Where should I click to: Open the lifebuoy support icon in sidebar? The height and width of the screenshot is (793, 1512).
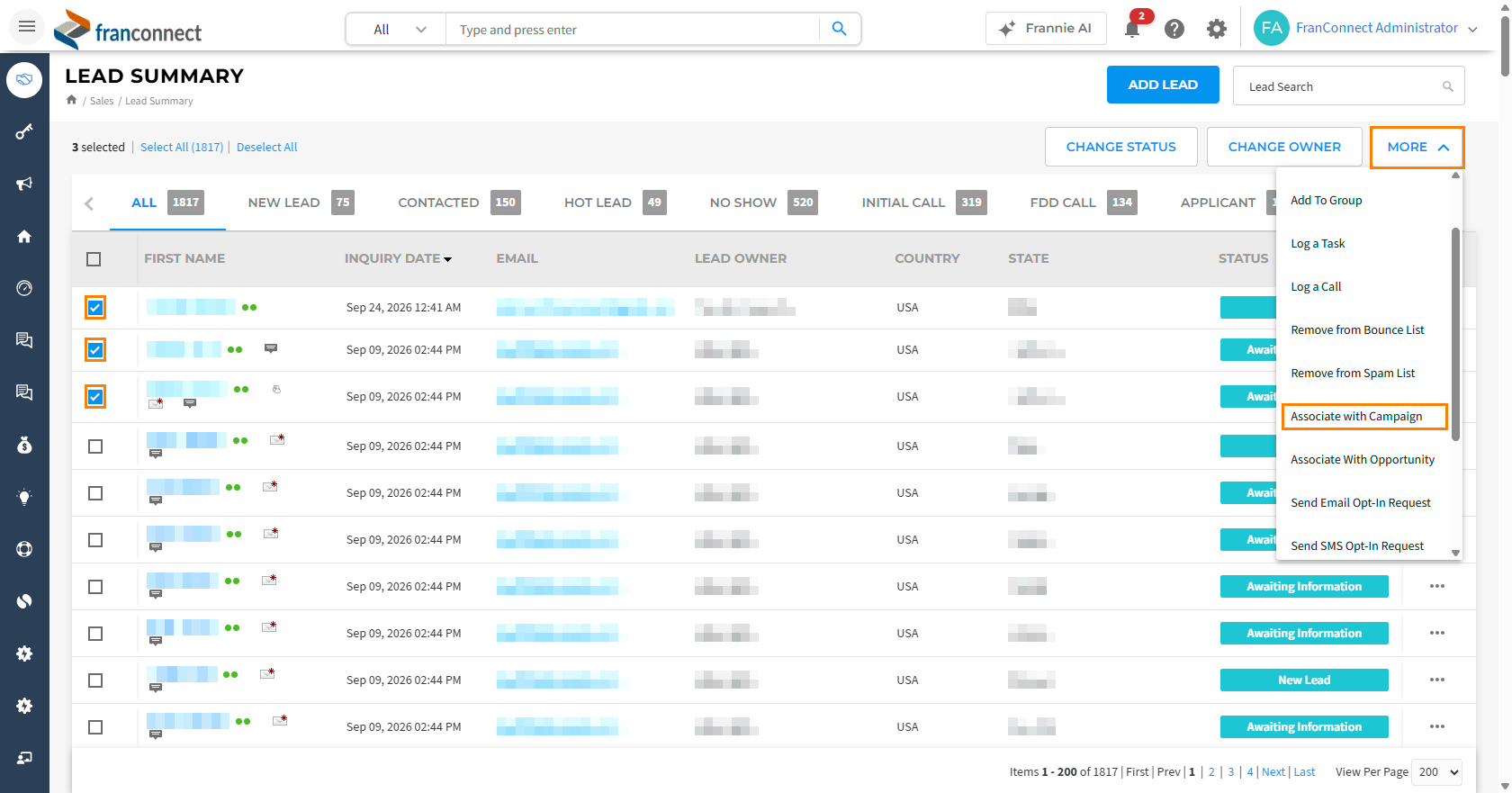coord(24,549)
